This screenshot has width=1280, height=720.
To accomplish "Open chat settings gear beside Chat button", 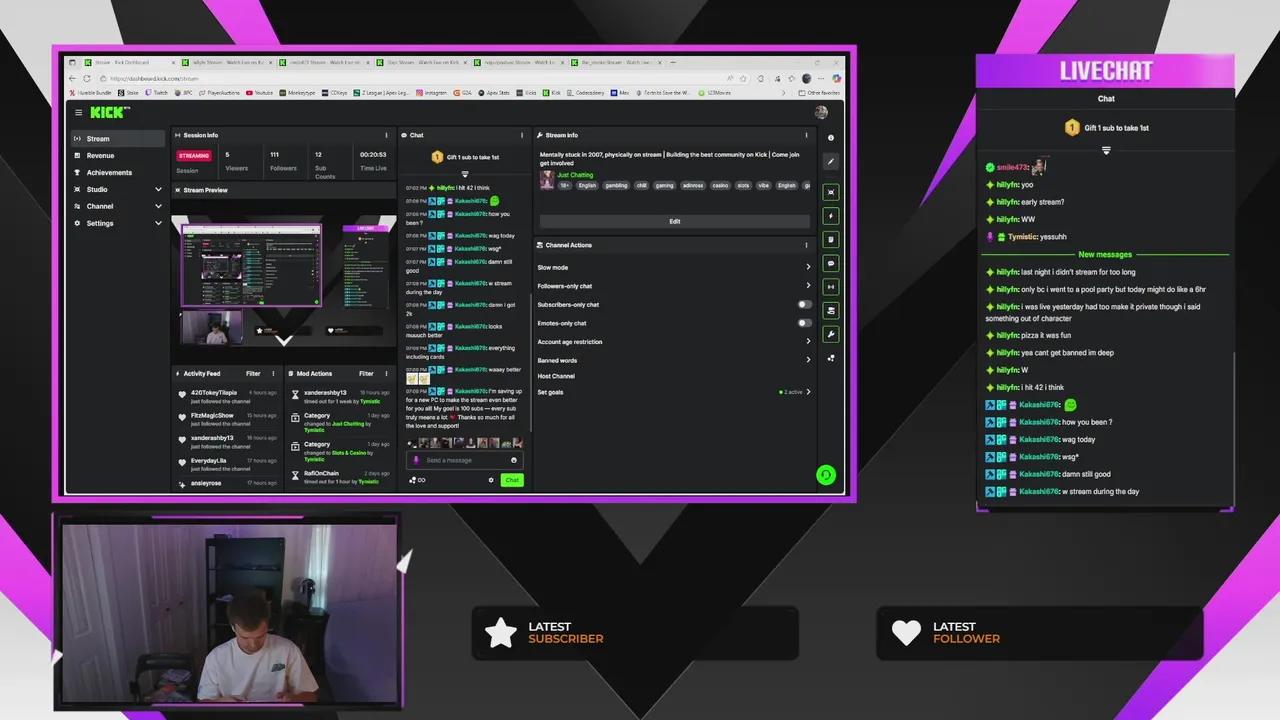I will coord(491,480).
